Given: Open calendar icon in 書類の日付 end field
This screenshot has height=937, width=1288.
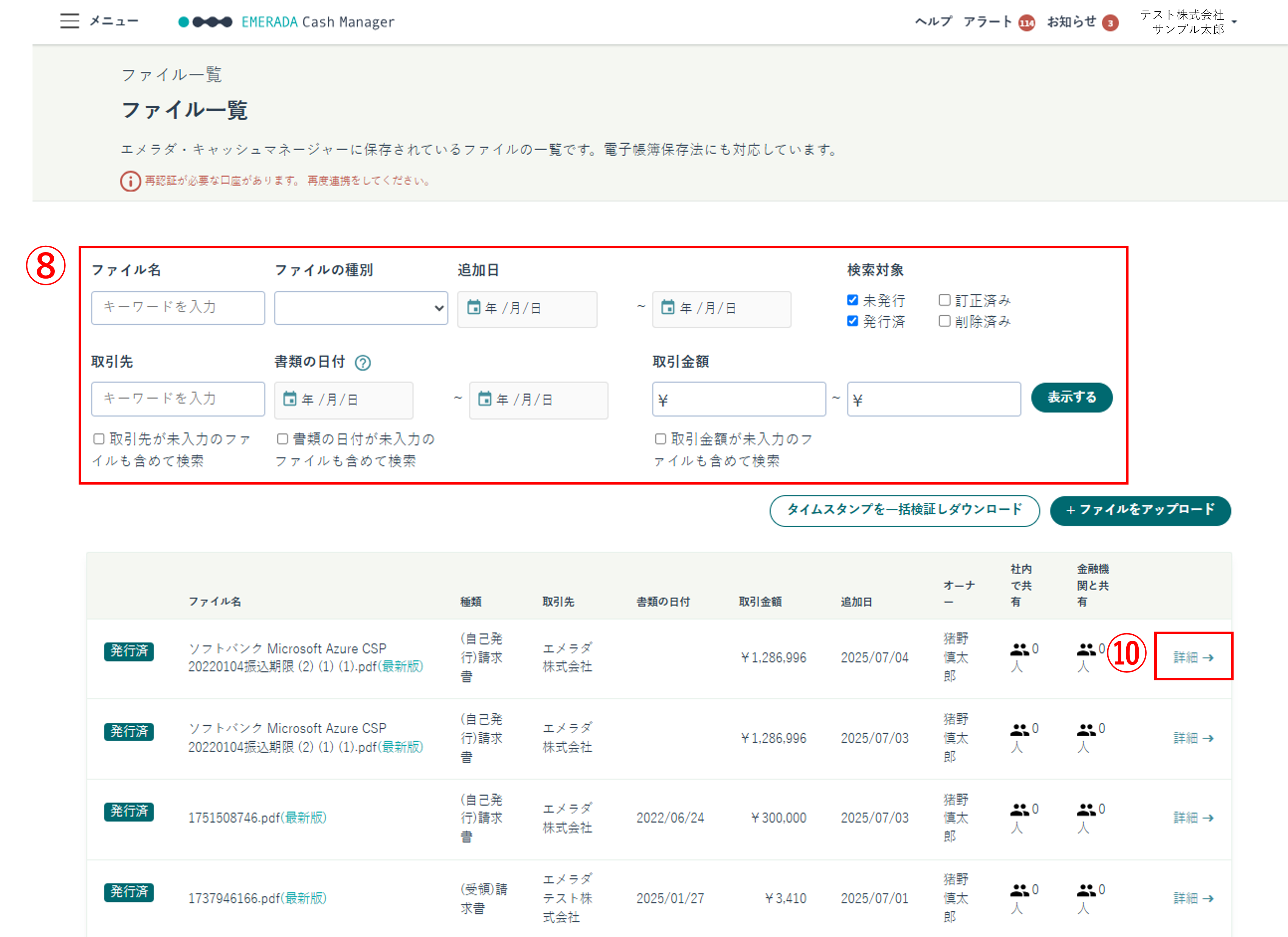Looking at the screenshot, I should pyautogui.click(x=485, y=399).
